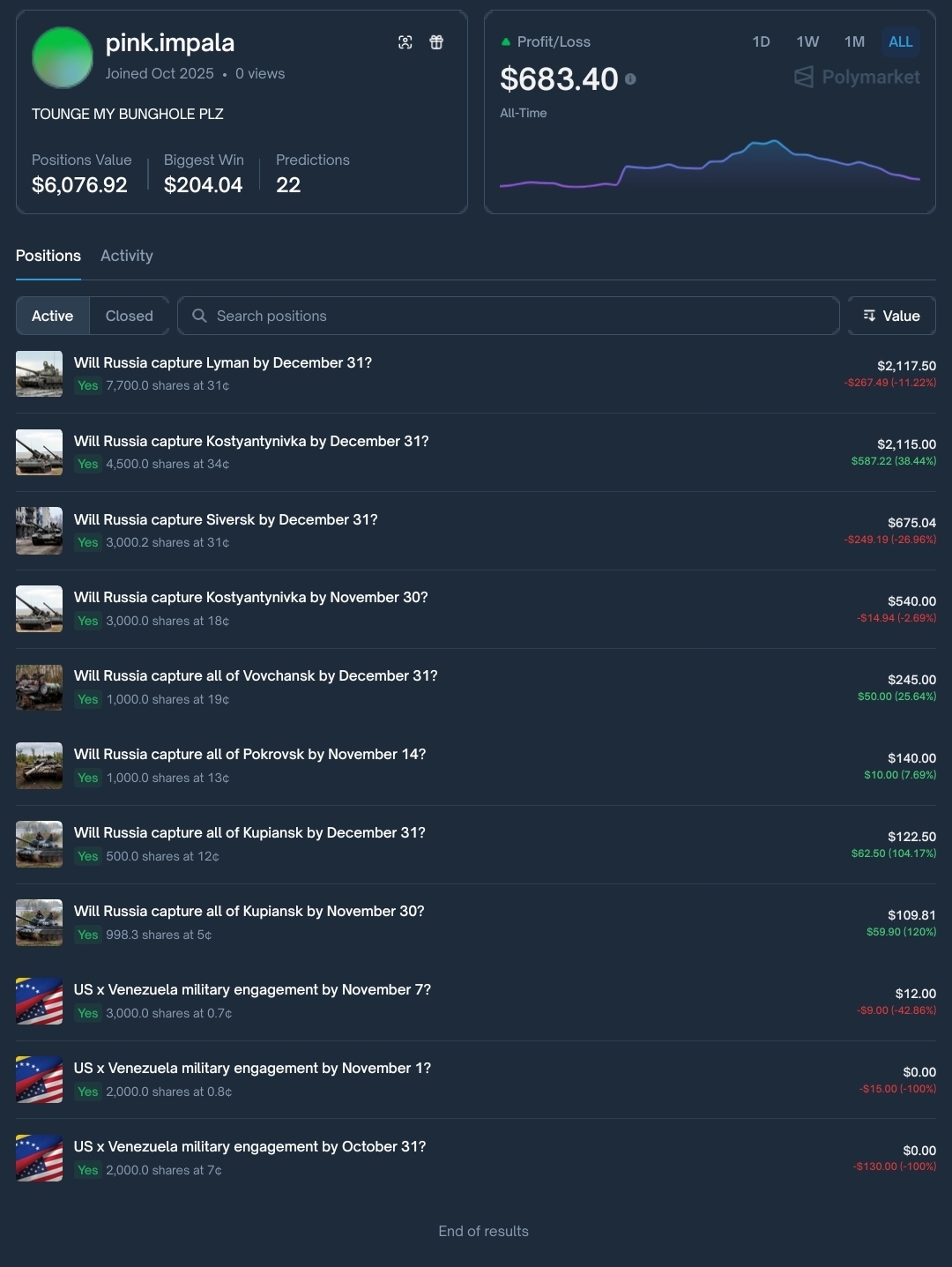This screenshot has height=1267, width=952.
Task: Click the gift icon in the profile card
Action: [x=436, y=42]
